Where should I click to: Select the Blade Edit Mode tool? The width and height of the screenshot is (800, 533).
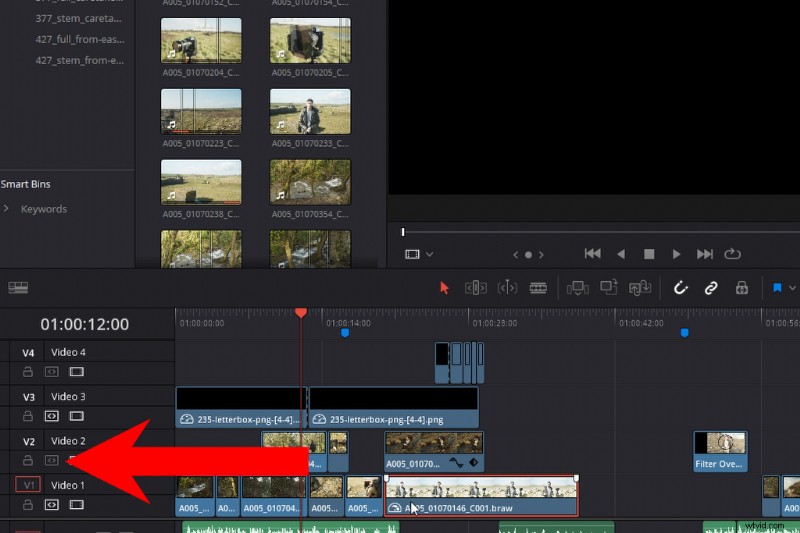tap(538, 288)
